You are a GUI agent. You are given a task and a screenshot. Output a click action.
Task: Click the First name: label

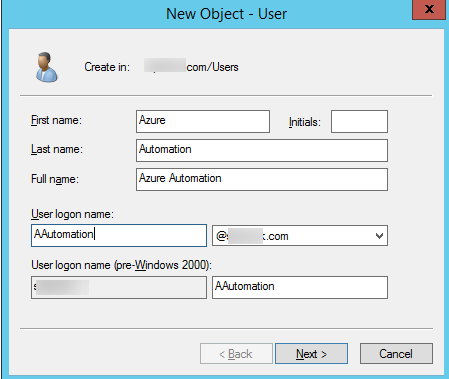point(56,120)
